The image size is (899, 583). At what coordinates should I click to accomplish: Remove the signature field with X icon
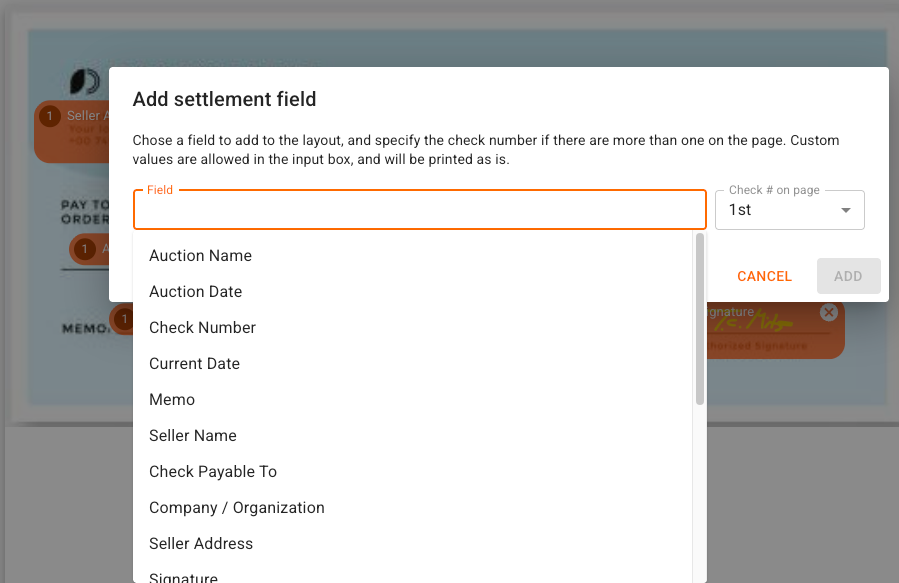click(828, 313)
